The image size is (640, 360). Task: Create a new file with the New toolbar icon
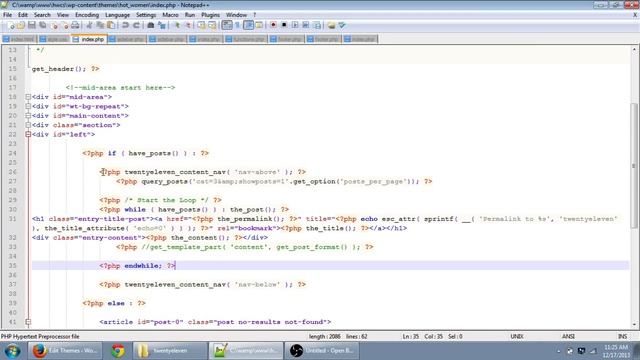point(10,25)
